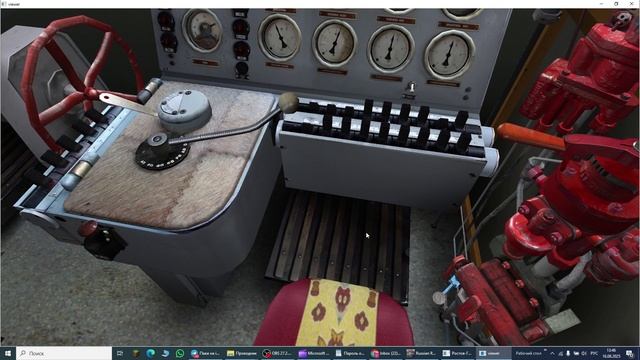
Task: Inspect the fourth gauge from the left
Action: tap(391, 49)
